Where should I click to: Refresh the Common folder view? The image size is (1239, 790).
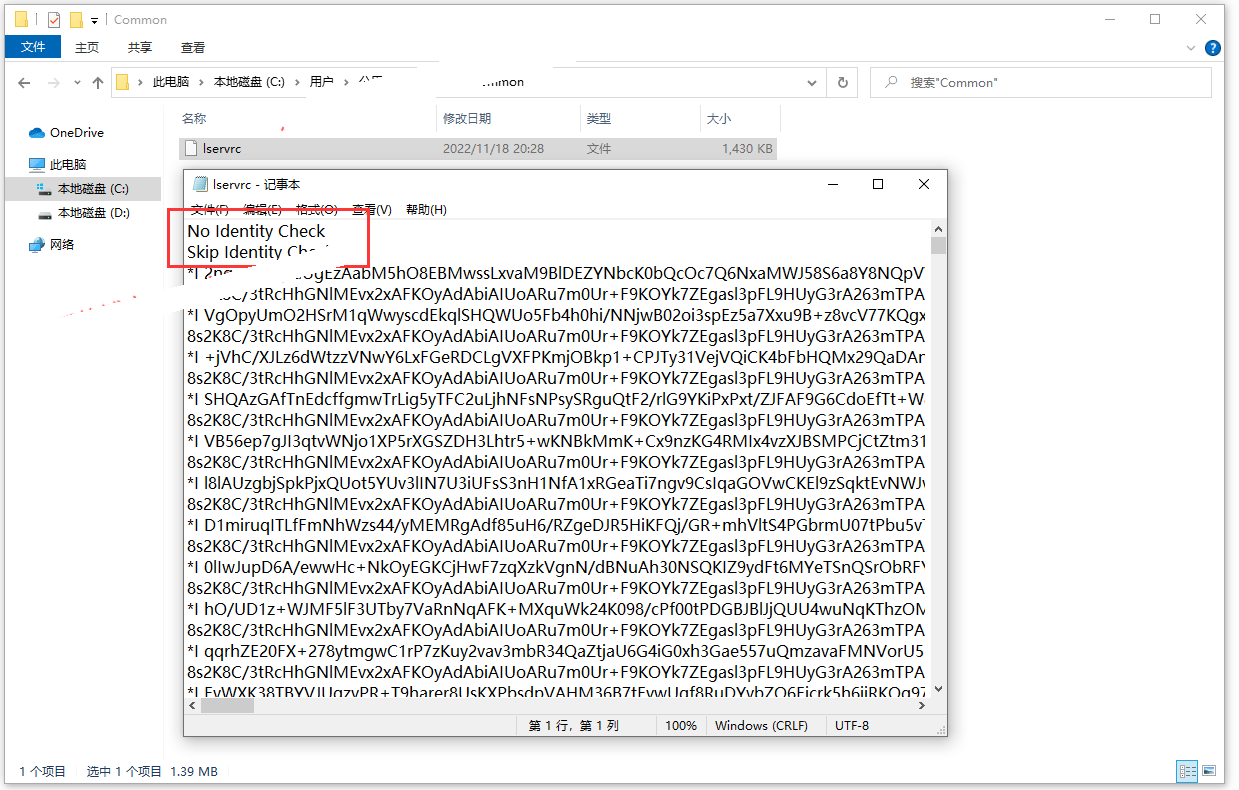pos(843,83)
